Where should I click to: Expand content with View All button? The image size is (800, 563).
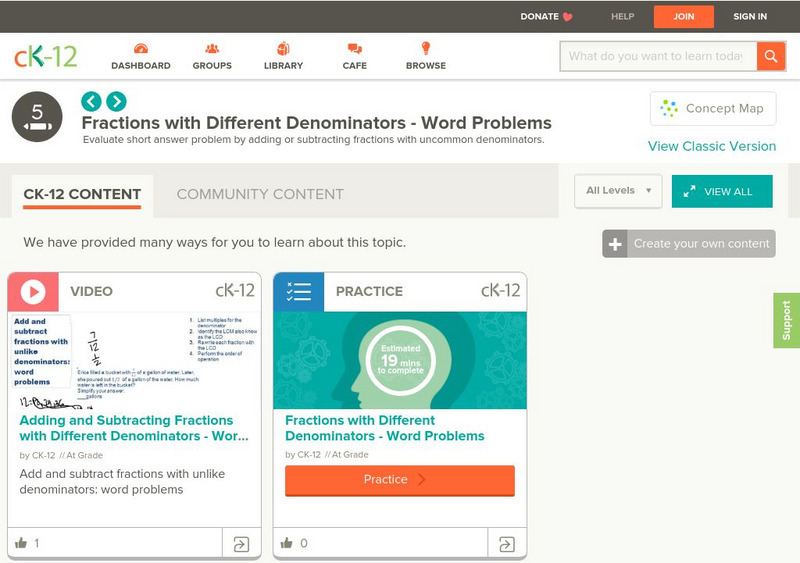(x=721, y=191)
